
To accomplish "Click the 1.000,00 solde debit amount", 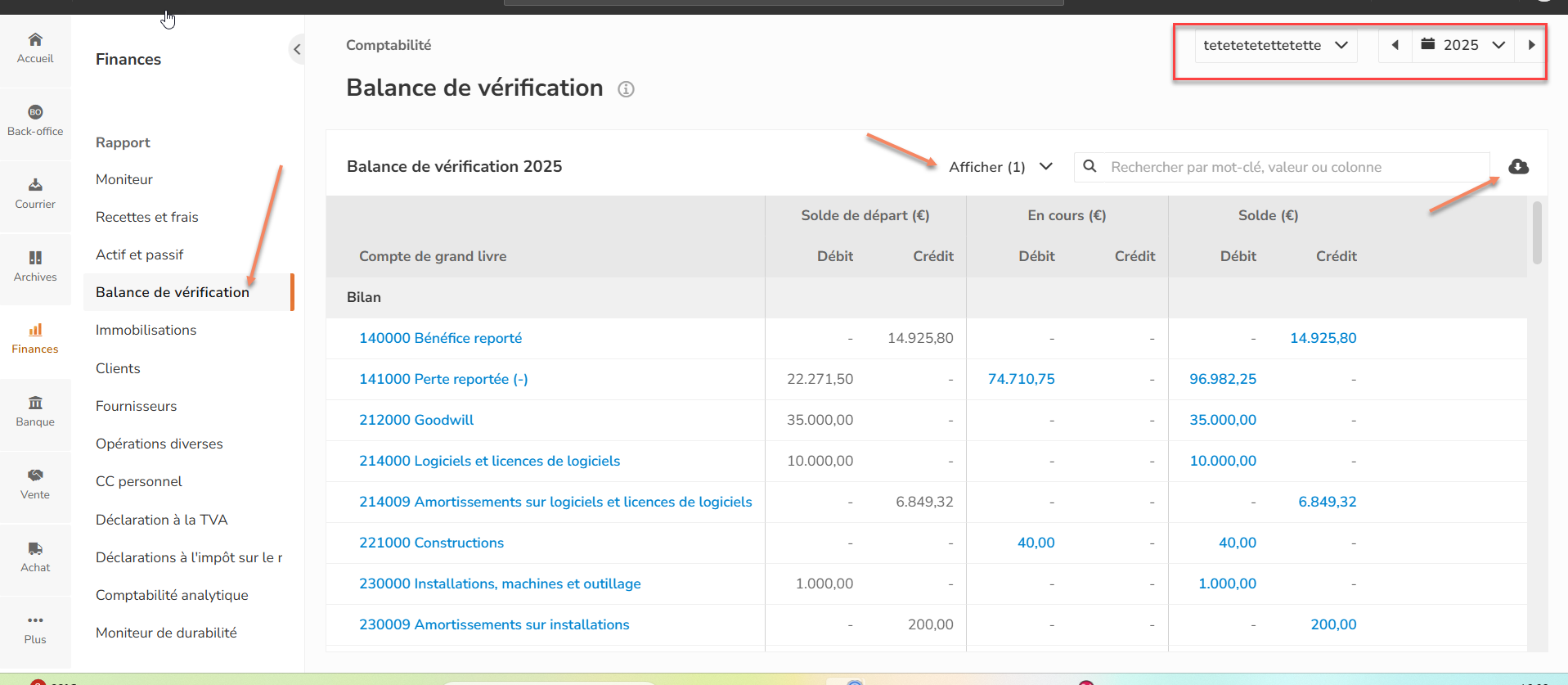I will [x=1228, y=584].
